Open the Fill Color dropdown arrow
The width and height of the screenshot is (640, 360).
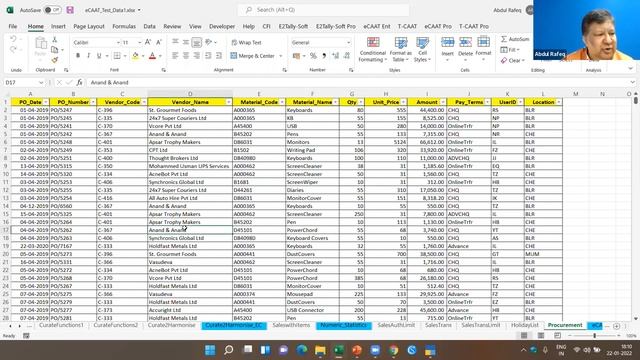click(143, 56)
